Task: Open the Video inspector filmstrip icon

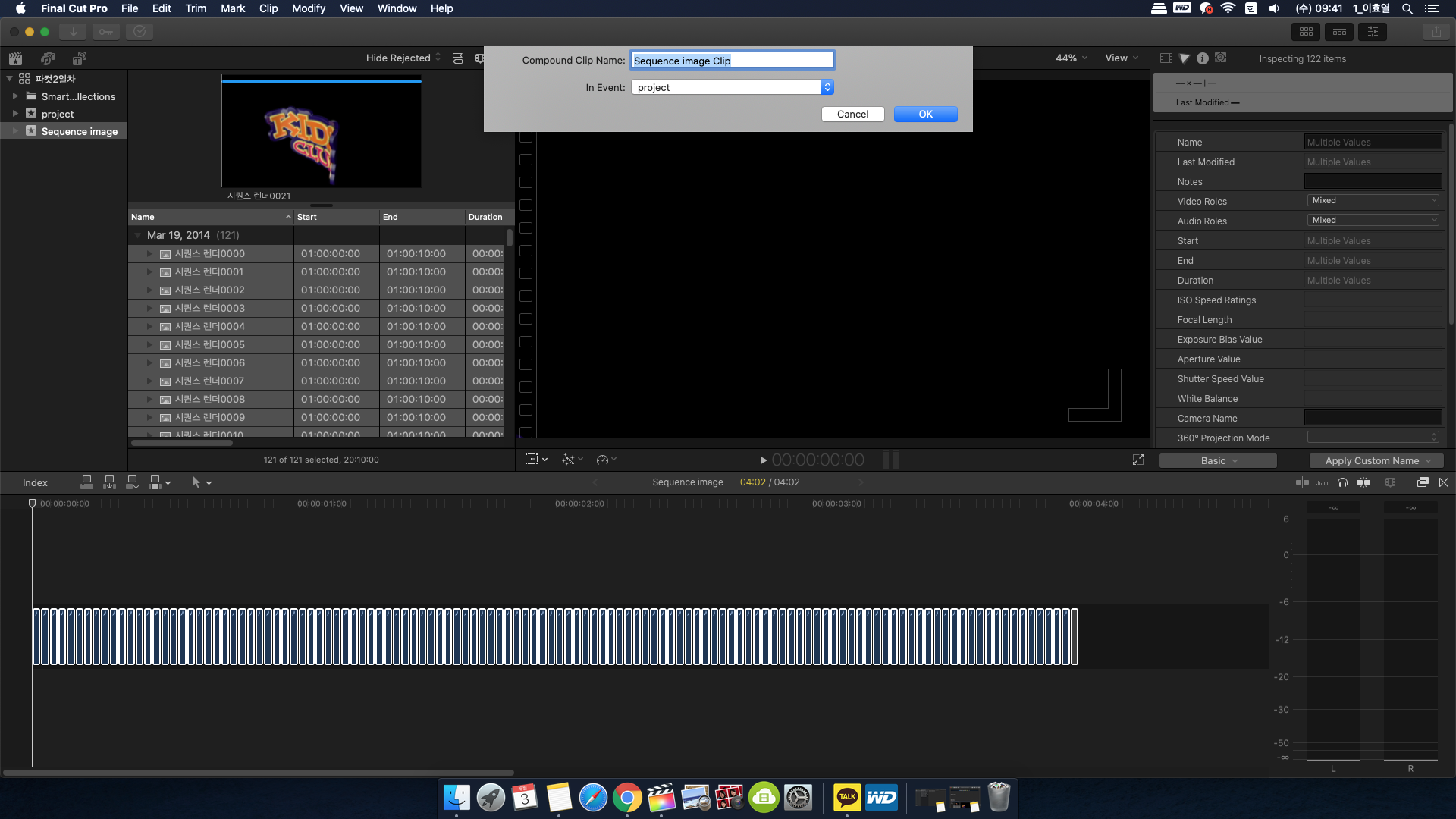Action: point(1166,58)
